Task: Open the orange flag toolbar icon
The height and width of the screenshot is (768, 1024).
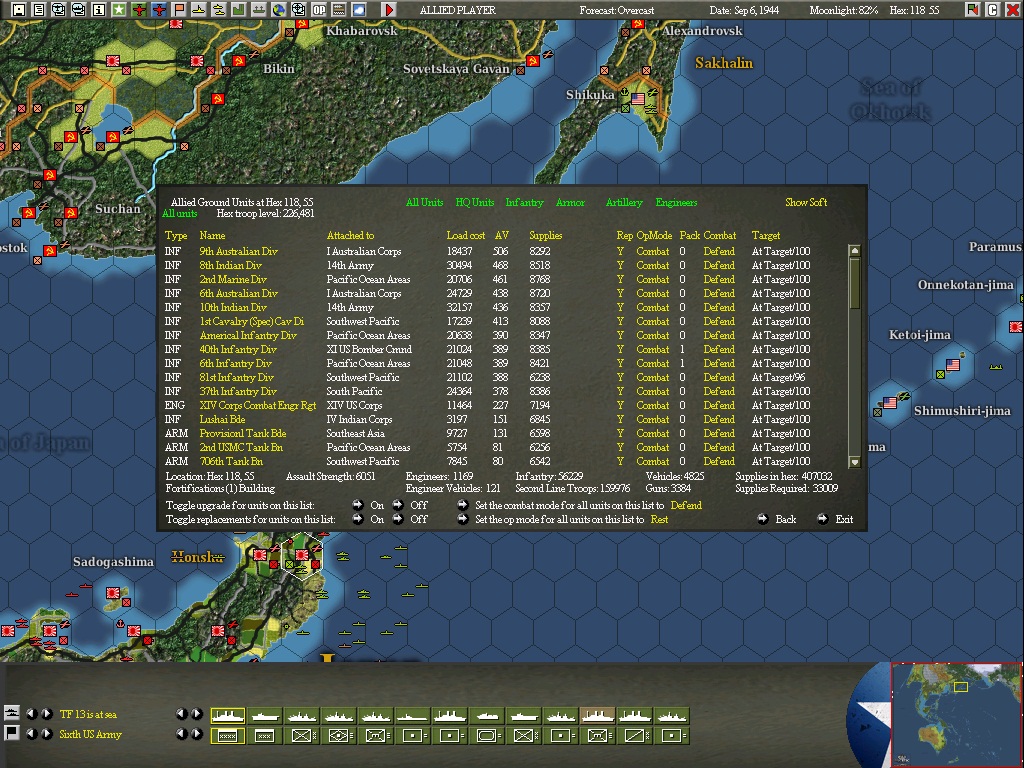Action: (178, 9)
